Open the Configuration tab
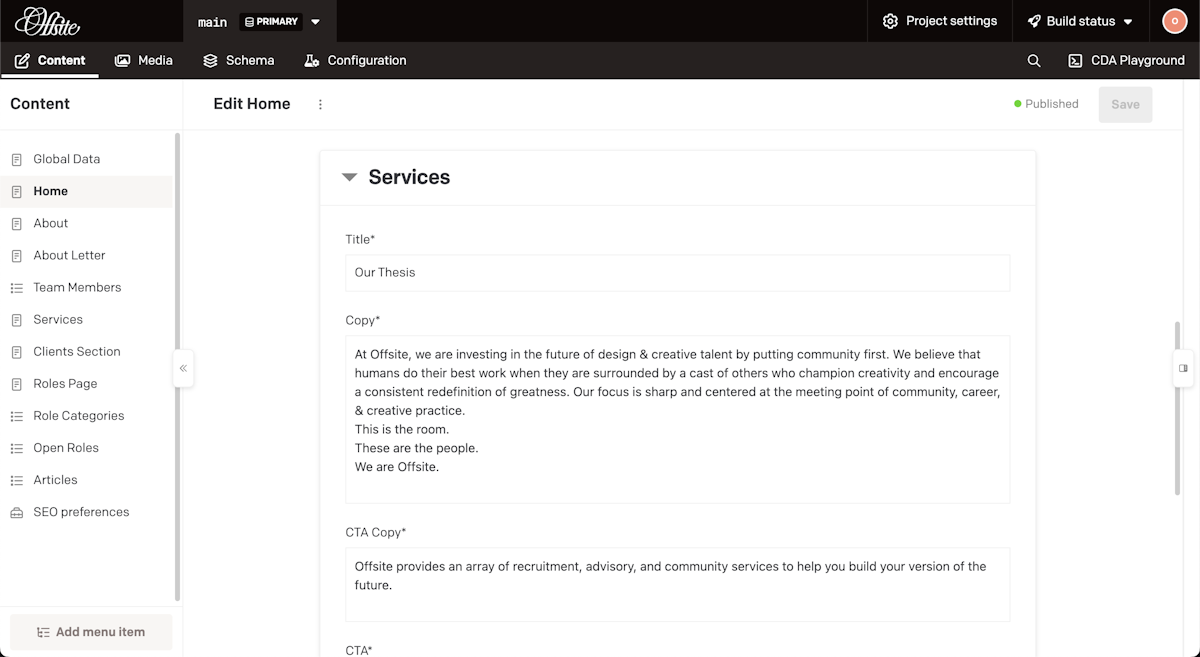 pyautogui.click(x=355, y=61)
